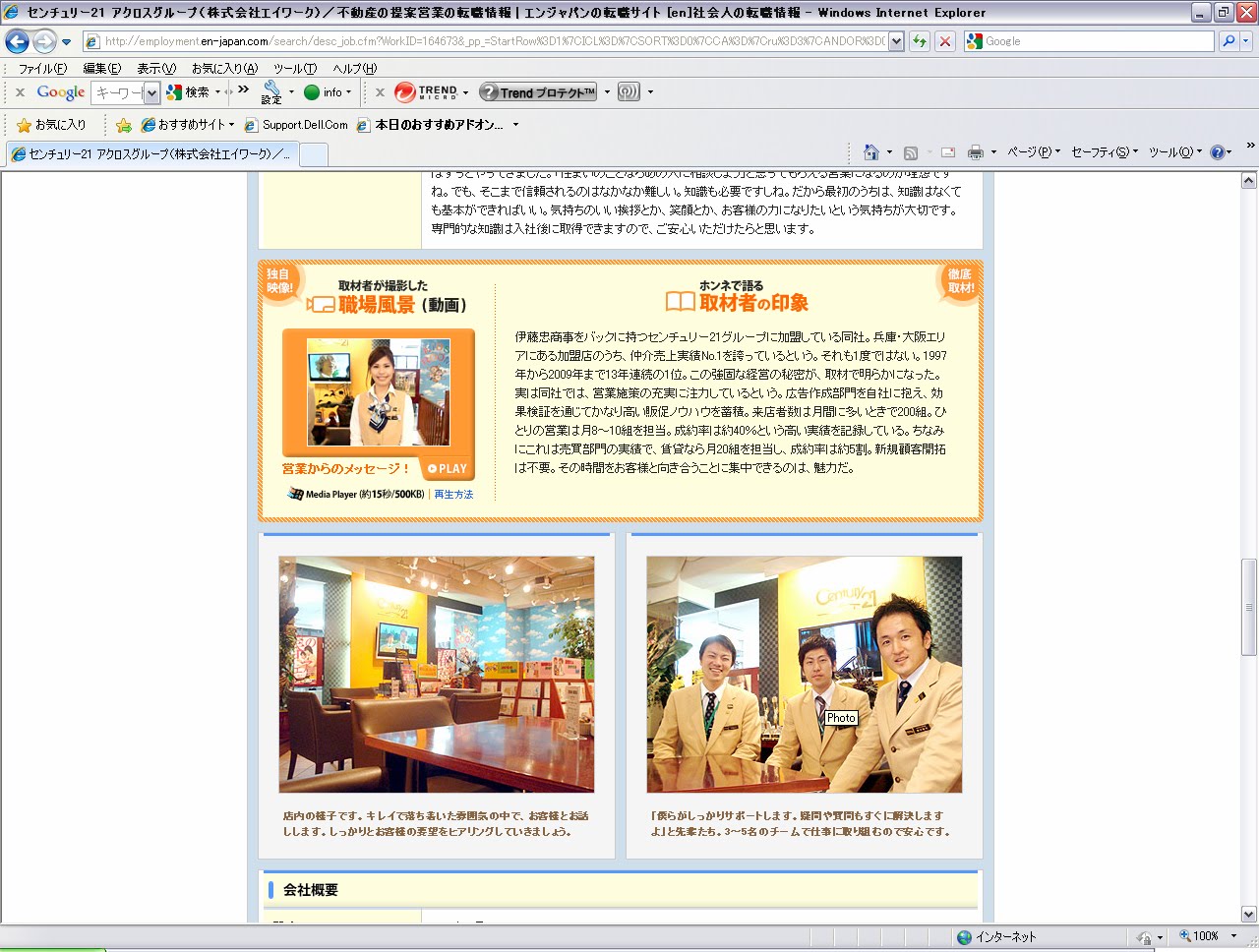Select the センチュリー21 アクロスグループ tab

click(151, 154)
